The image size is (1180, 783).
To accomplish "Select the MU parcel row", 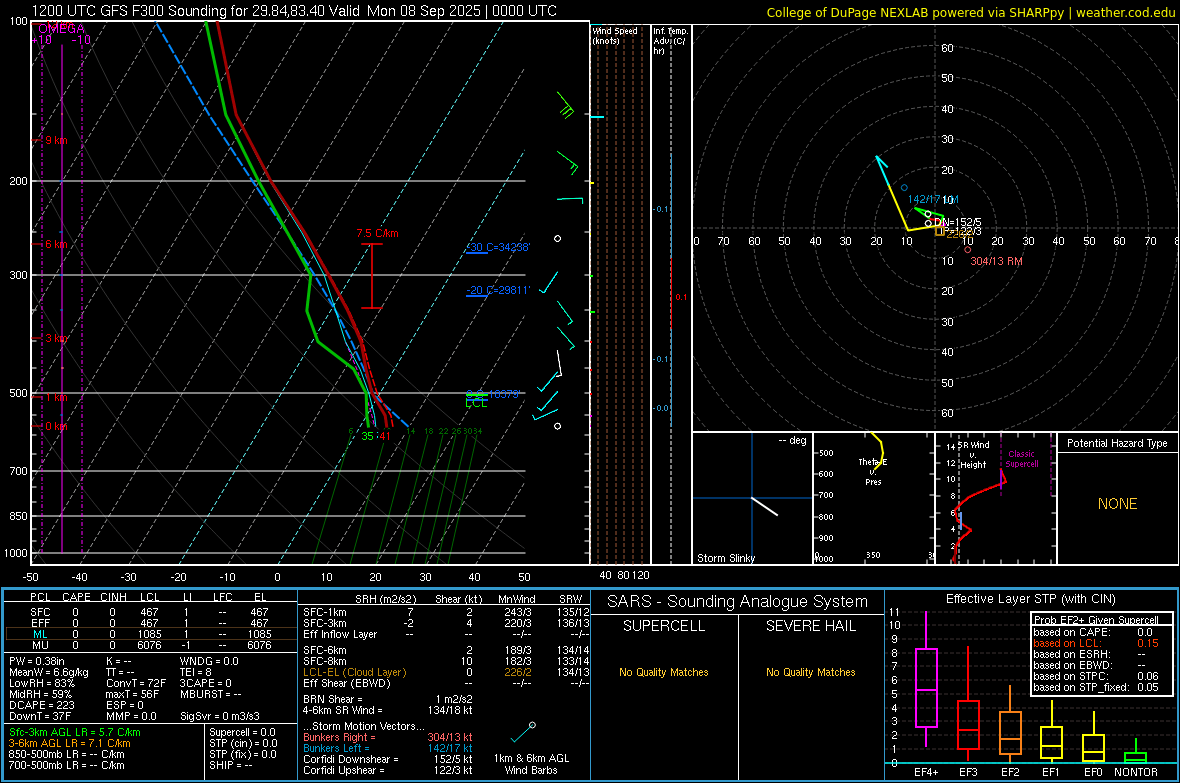I will (x=151, y=645).
